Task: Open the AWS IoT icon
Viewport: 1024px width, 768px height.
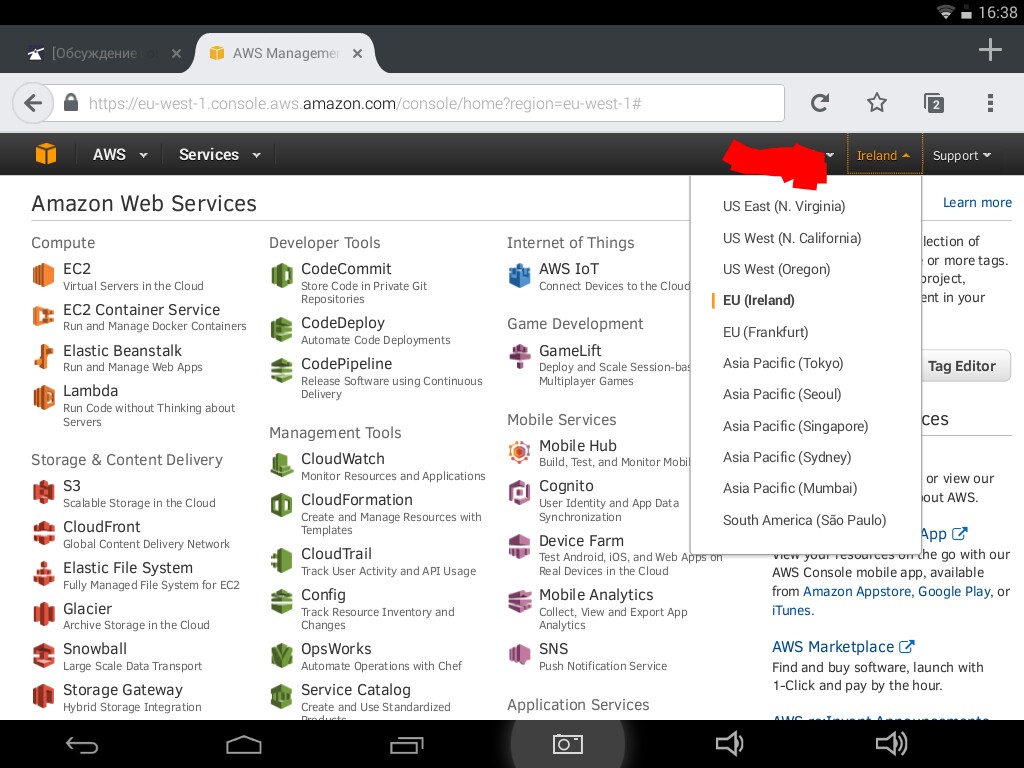Action: click(x=520, y=275)
